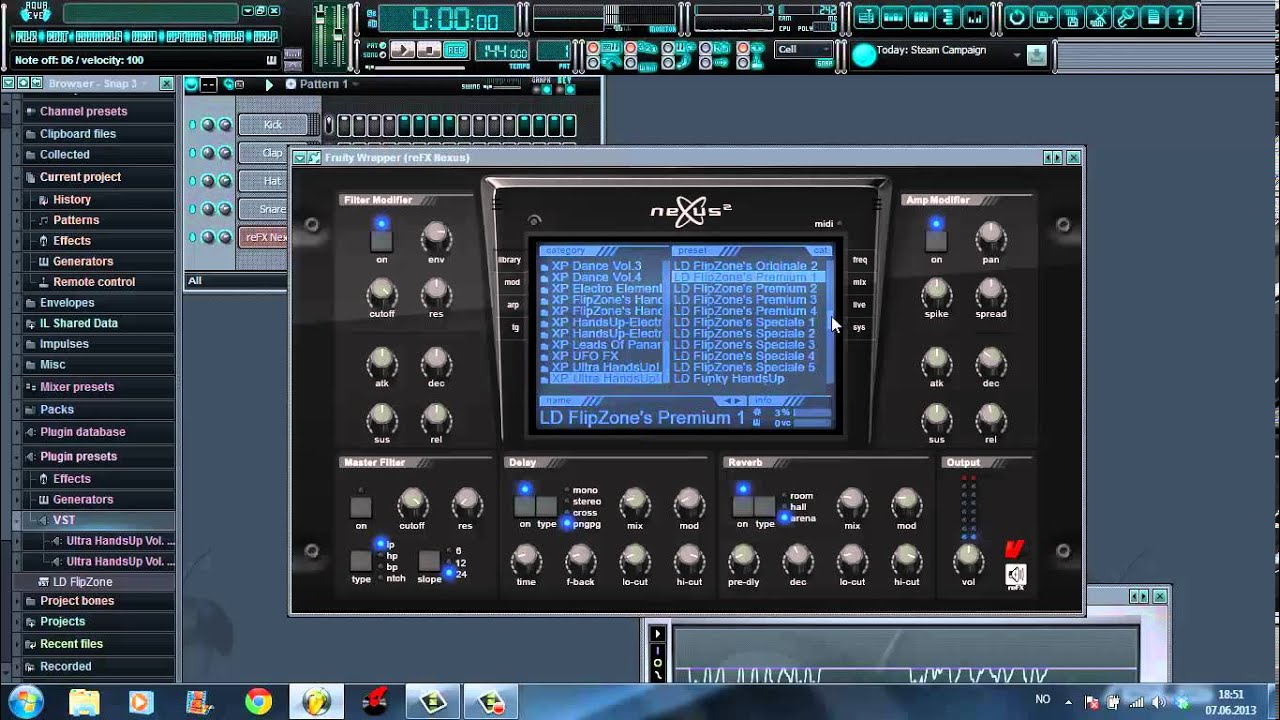The image size is (1280, 720).
Task: Open File Explorer from taskbar
Action: point(85,702)
